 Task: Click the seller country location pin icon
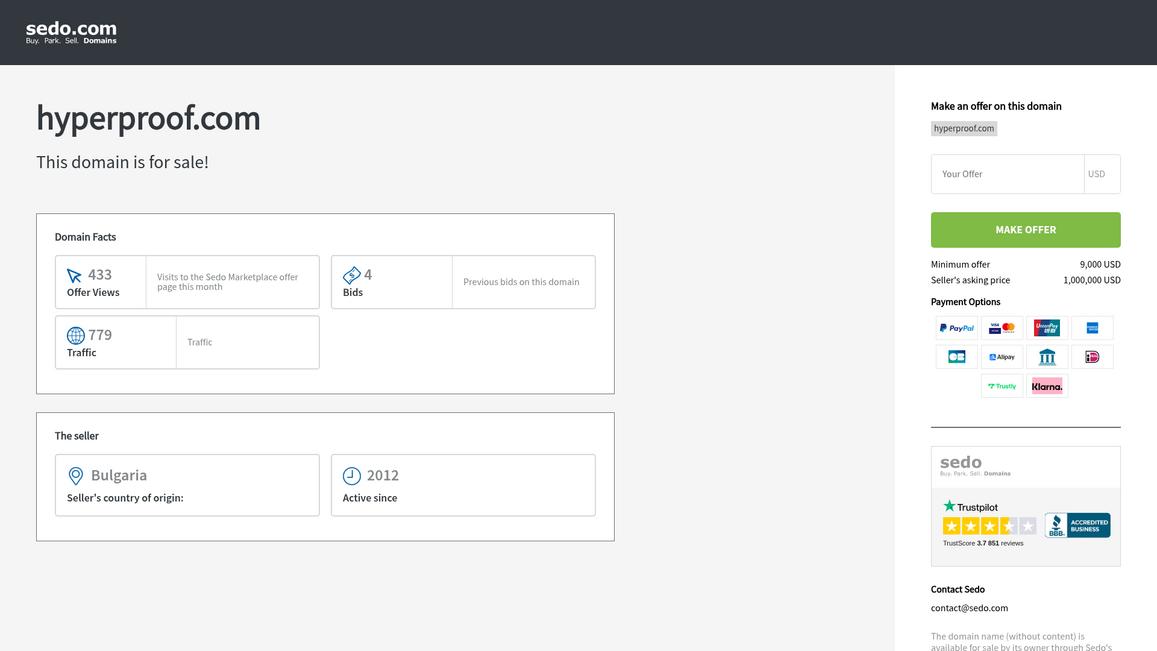tap(75, 476)
